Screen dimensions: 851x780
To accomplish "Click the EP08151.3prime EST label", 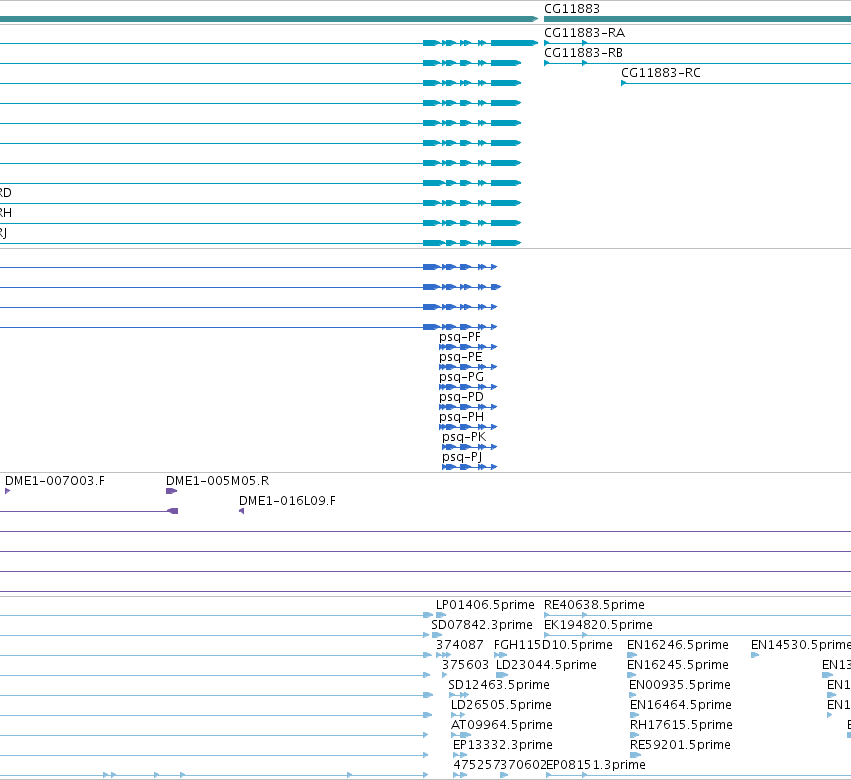I will coord(596,765).
